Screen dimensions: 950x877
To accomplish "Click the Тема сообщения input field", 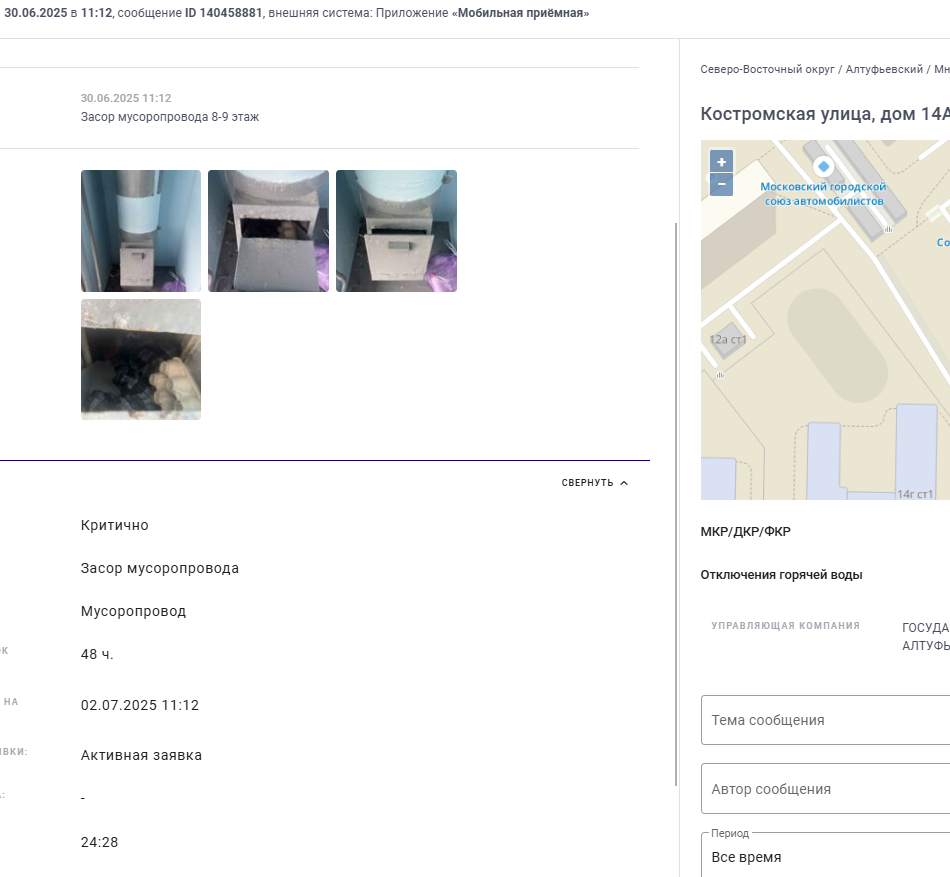I will pyautogui.click(x=825, y=720).
